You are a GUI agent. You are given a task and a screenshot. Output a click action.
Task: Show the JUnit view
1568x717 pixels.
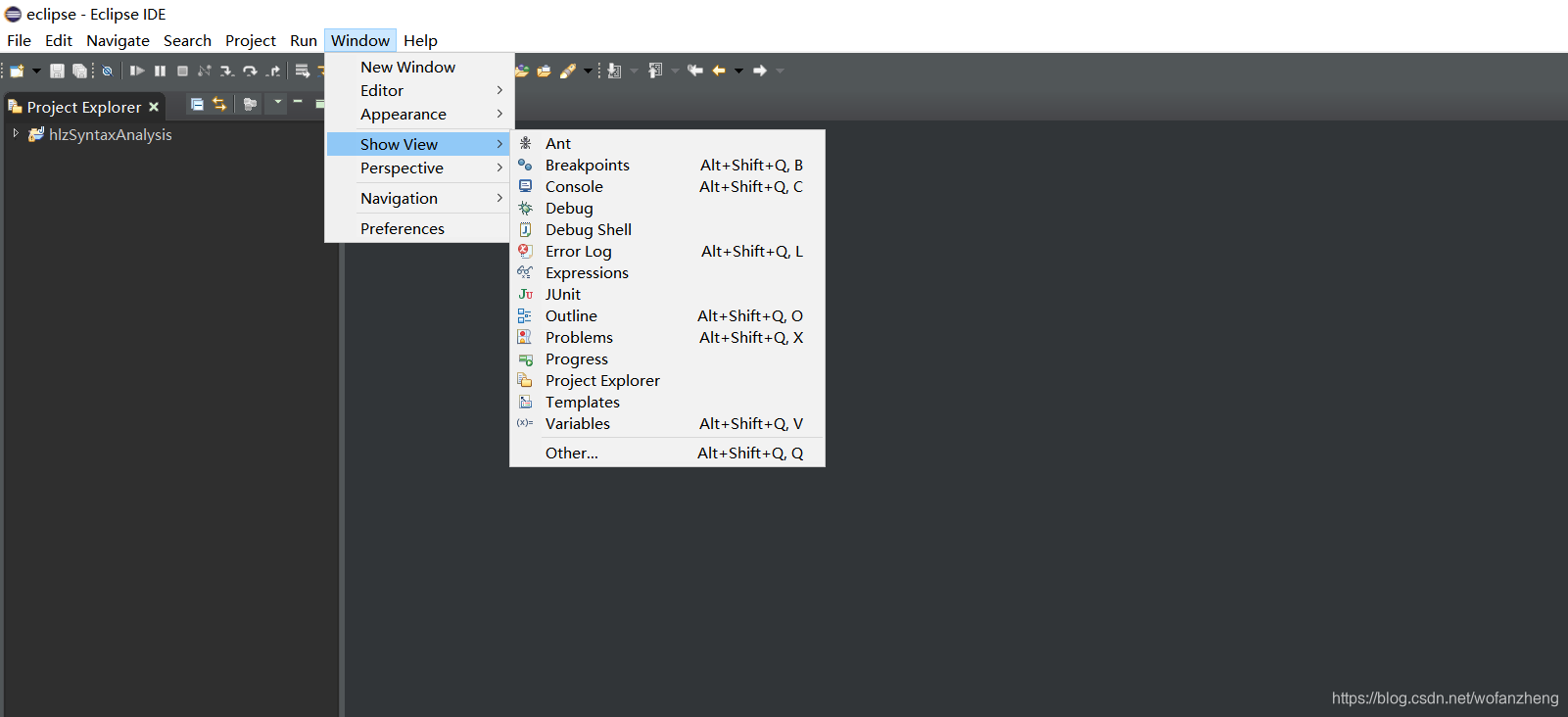click(x=667, y=294)
